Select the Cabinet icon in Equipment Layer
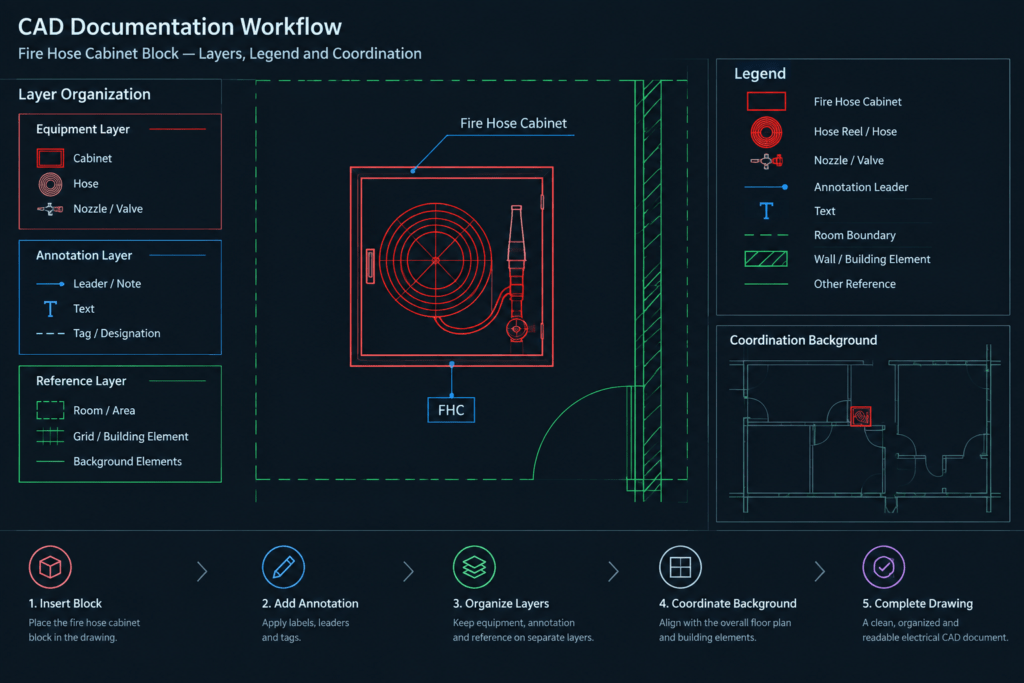The height and width of the screenshot is (683, 1024). 50,158
